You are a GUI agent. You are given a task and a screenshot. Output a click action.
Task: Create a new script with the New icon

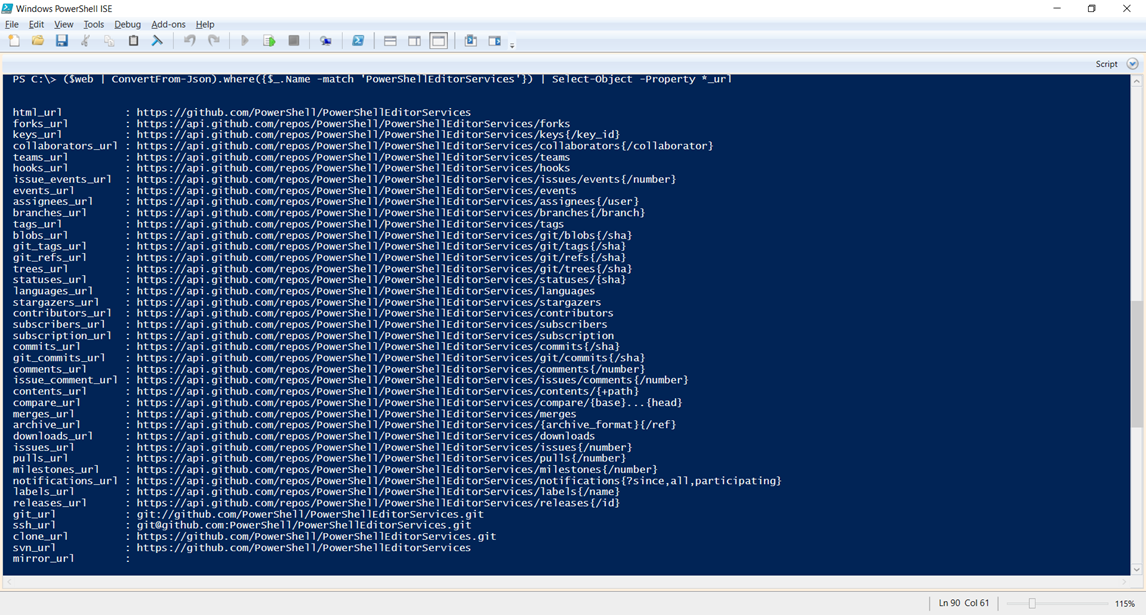13,40
